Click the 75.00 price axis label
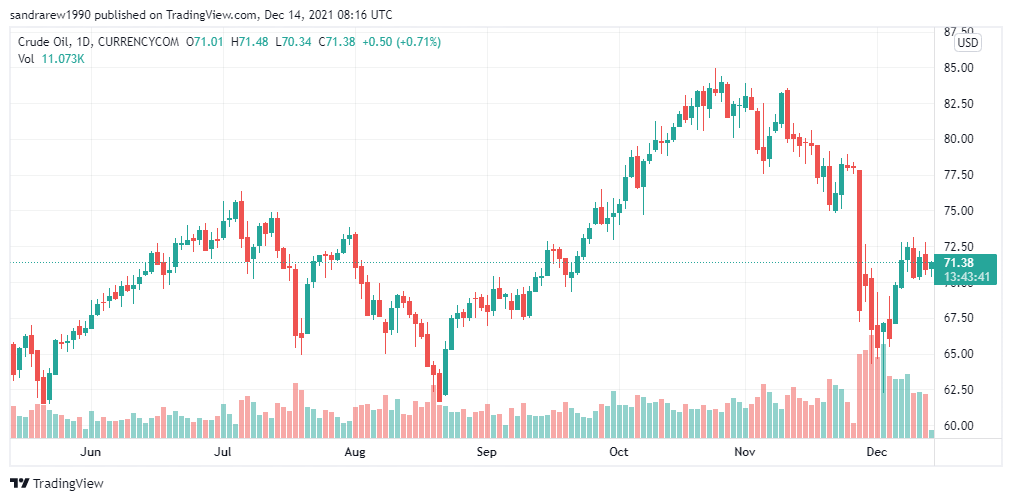 click(x=958, y=210)
